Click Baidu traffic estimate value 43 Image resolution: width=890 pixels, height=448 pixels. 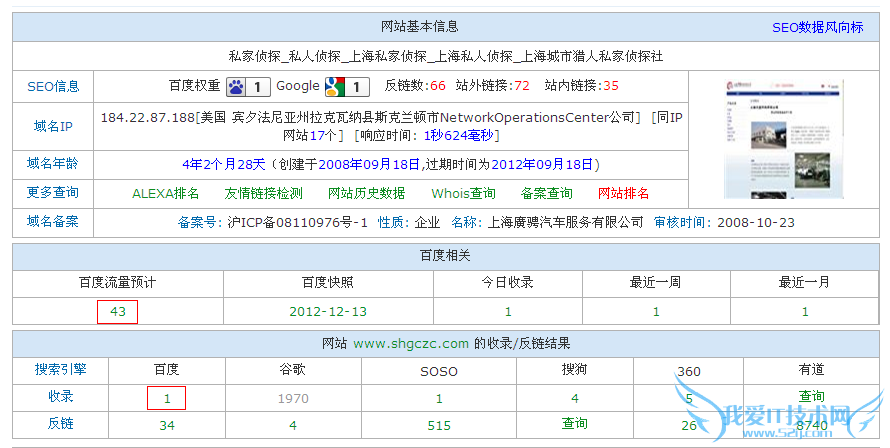117,312
